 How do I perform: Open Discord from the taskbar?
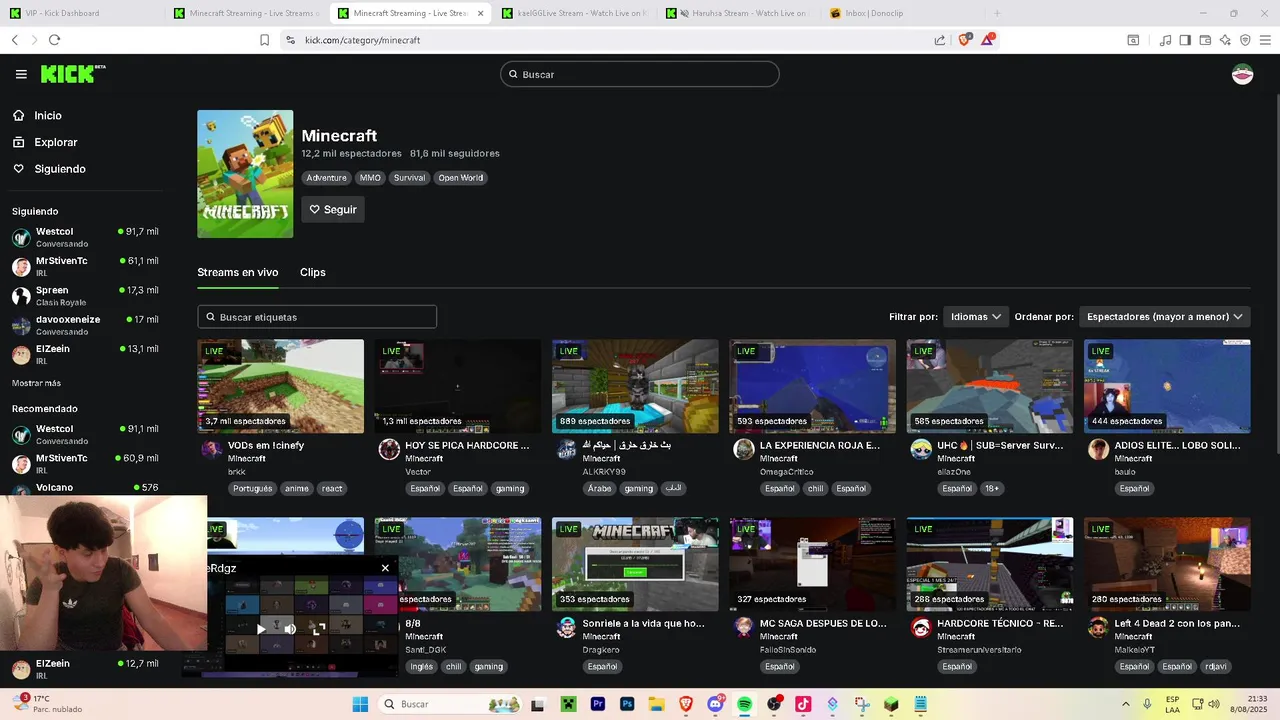click(715, 704)
